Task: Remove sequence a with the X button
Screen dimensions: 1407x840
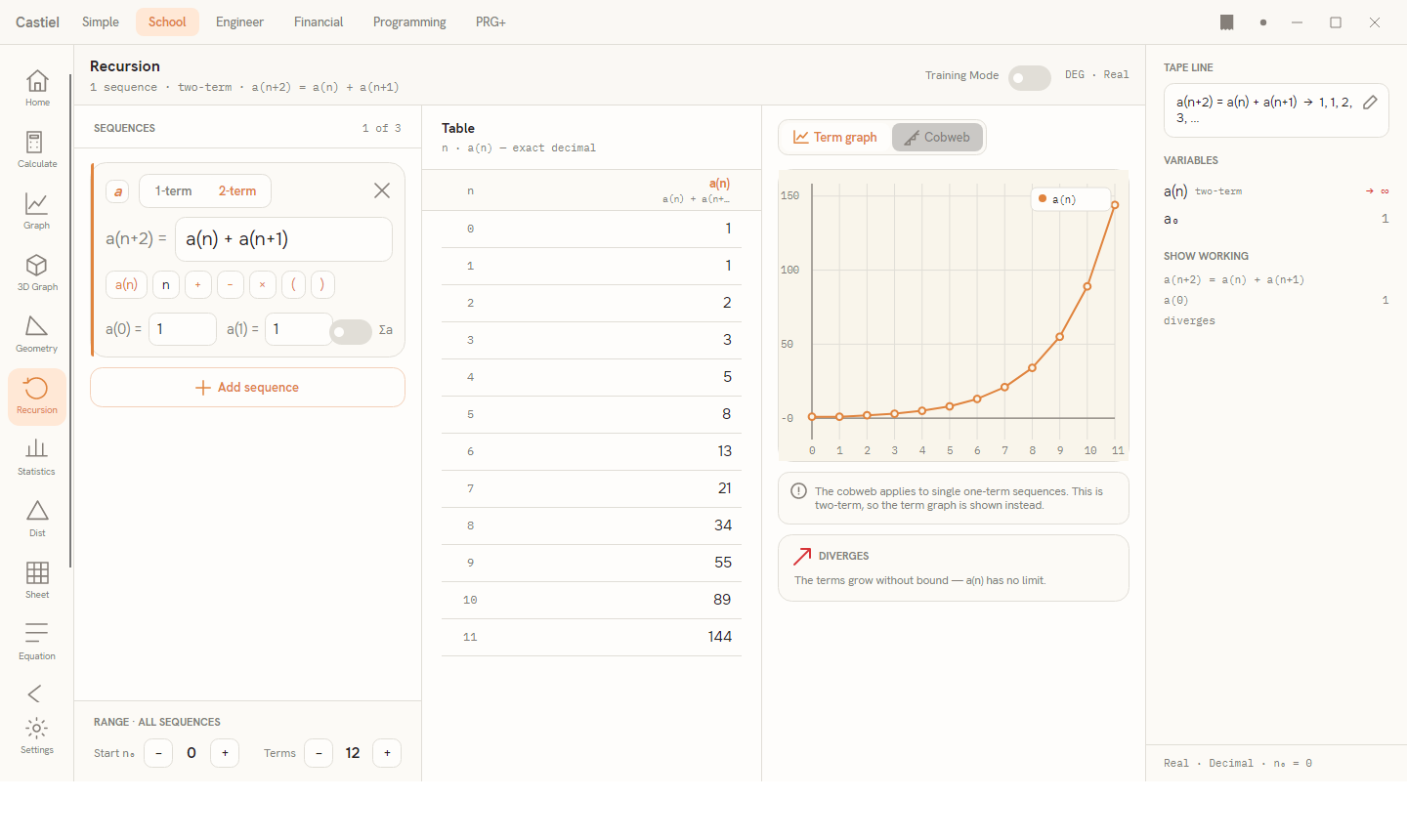Action: click(x=382, y=190)
